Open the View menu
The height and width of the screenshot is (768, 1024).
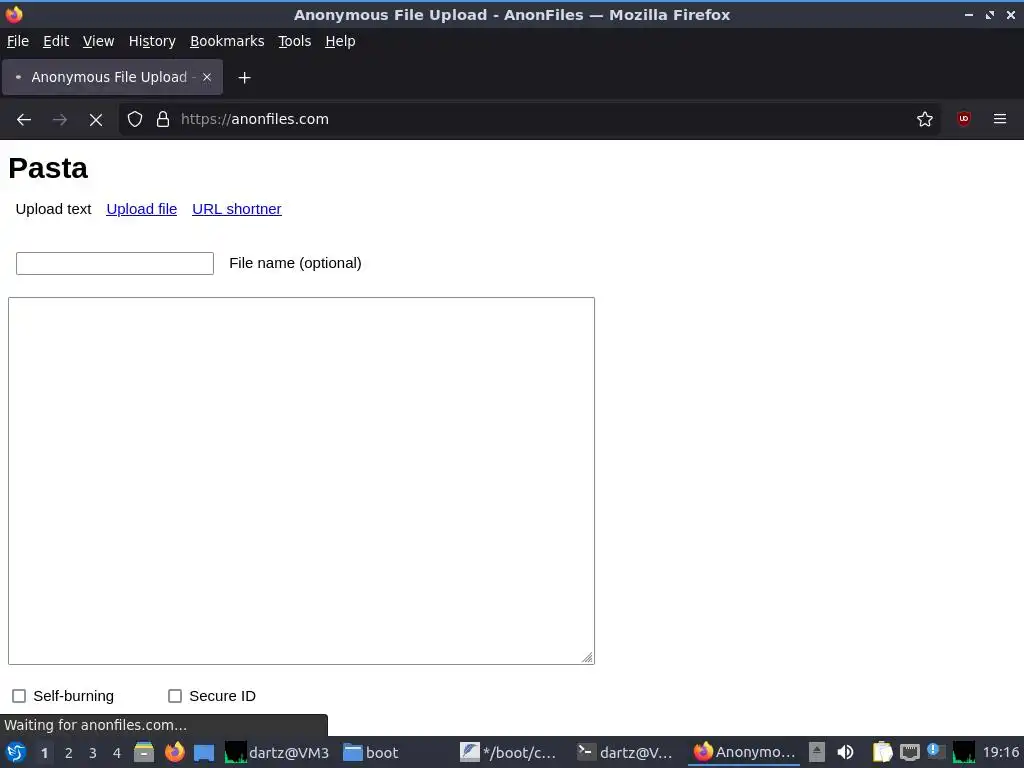point(99,41)
